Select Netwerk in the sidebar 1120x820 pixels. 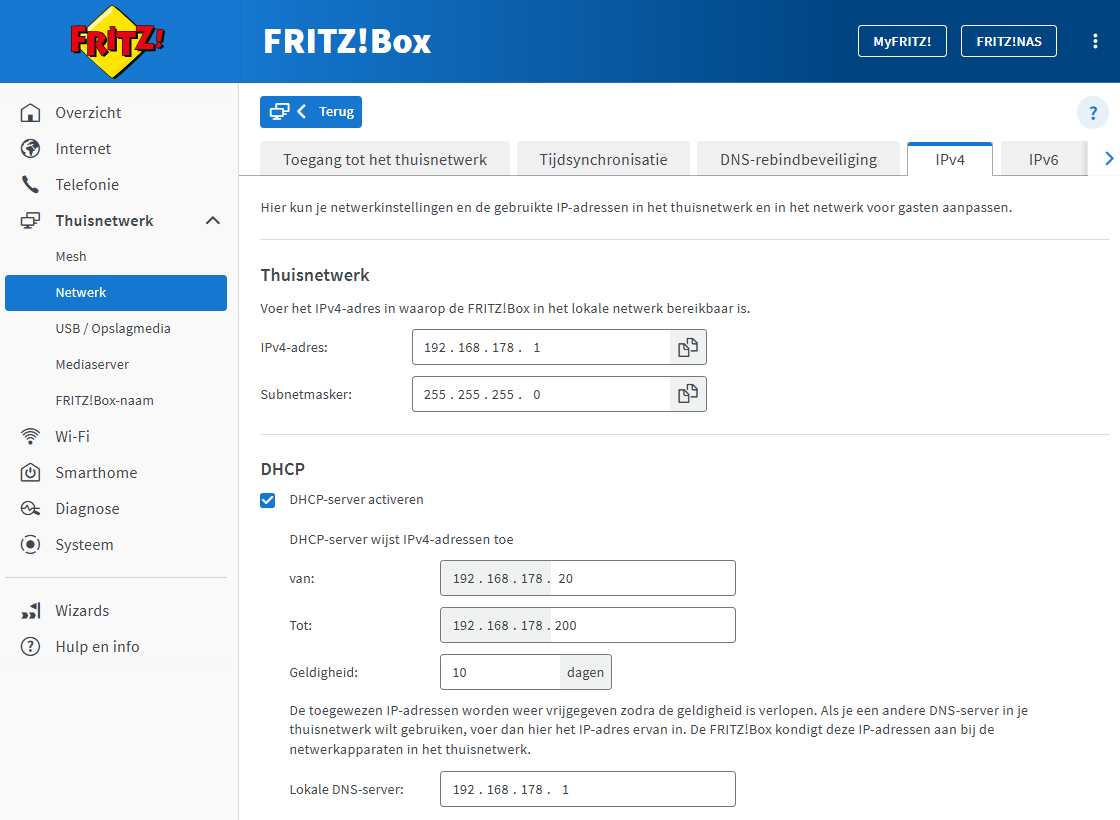pos(116,293)
